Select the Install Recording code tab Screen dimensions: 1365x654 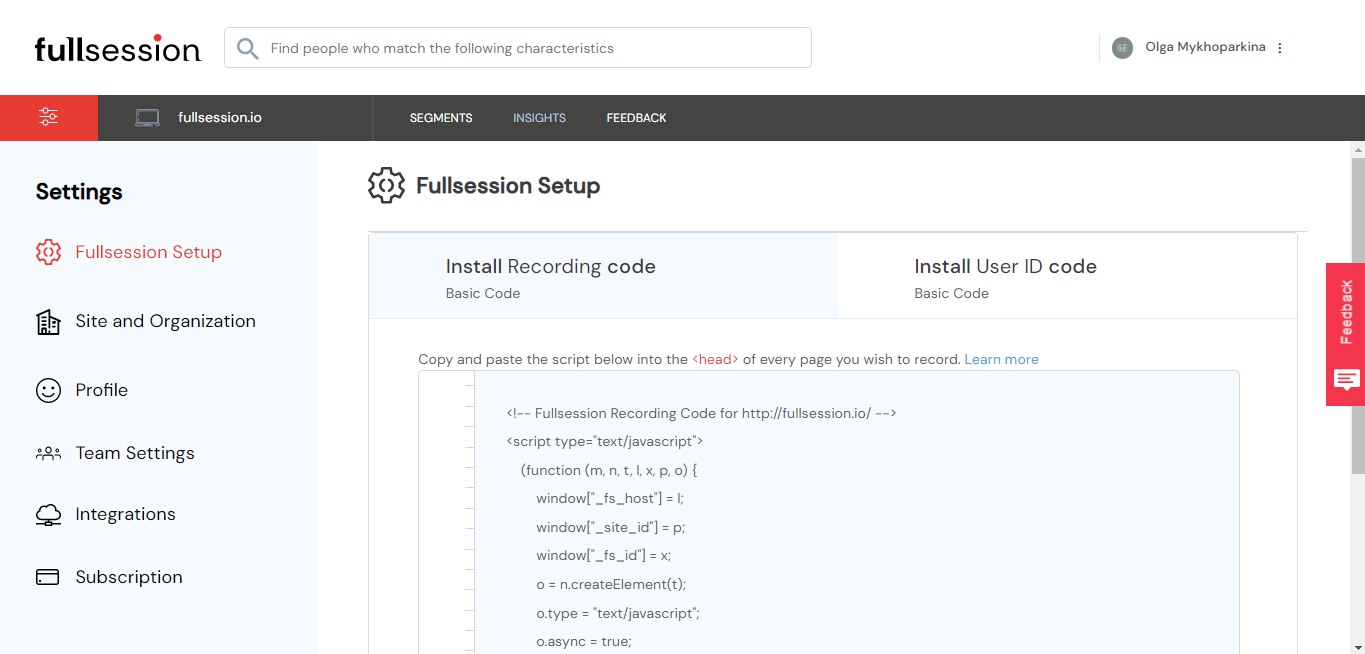tap(603, 276)
